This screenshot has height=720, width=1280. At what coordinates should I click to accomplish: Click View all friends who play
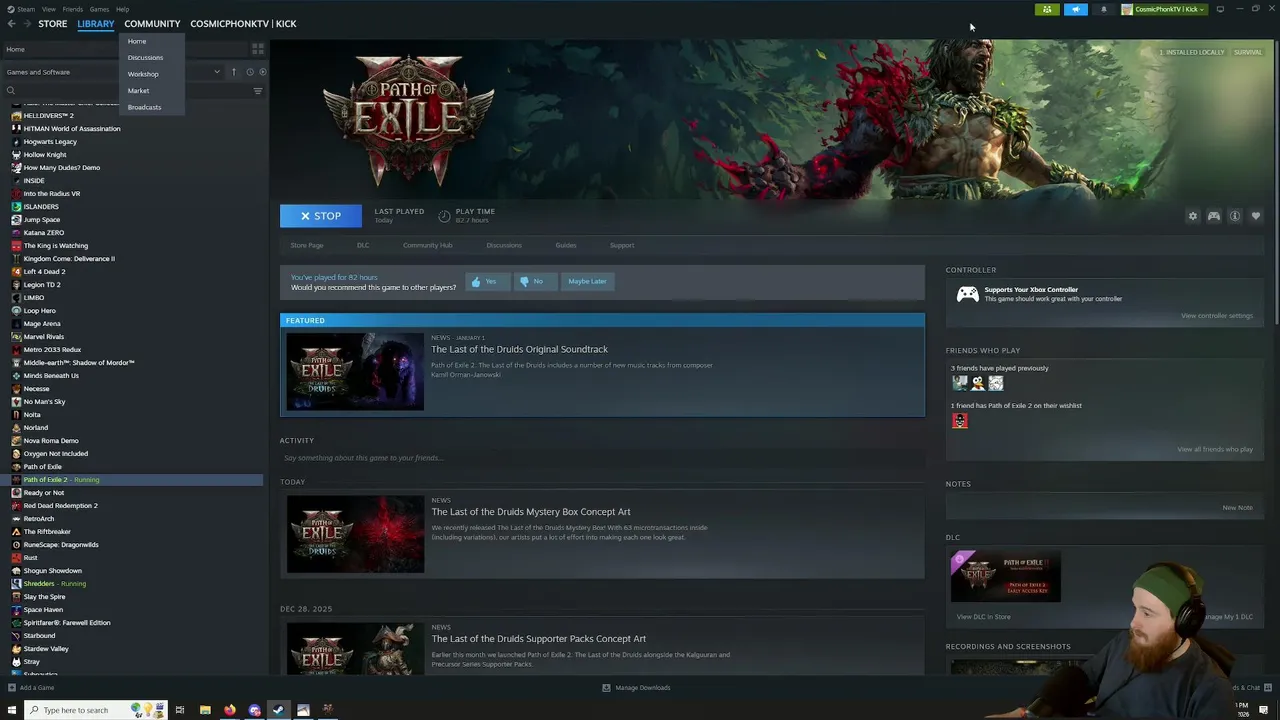[1214, 449]
